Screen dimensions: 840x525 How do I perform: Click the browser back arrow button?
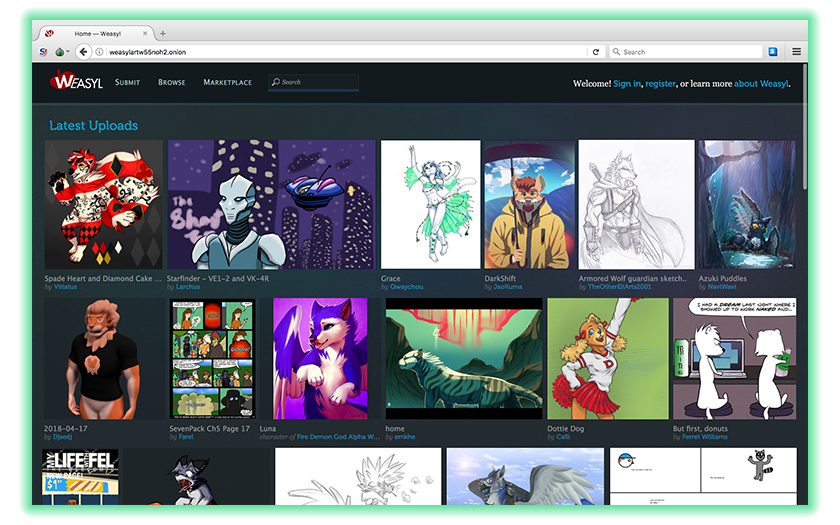click(x=83, y=52)
